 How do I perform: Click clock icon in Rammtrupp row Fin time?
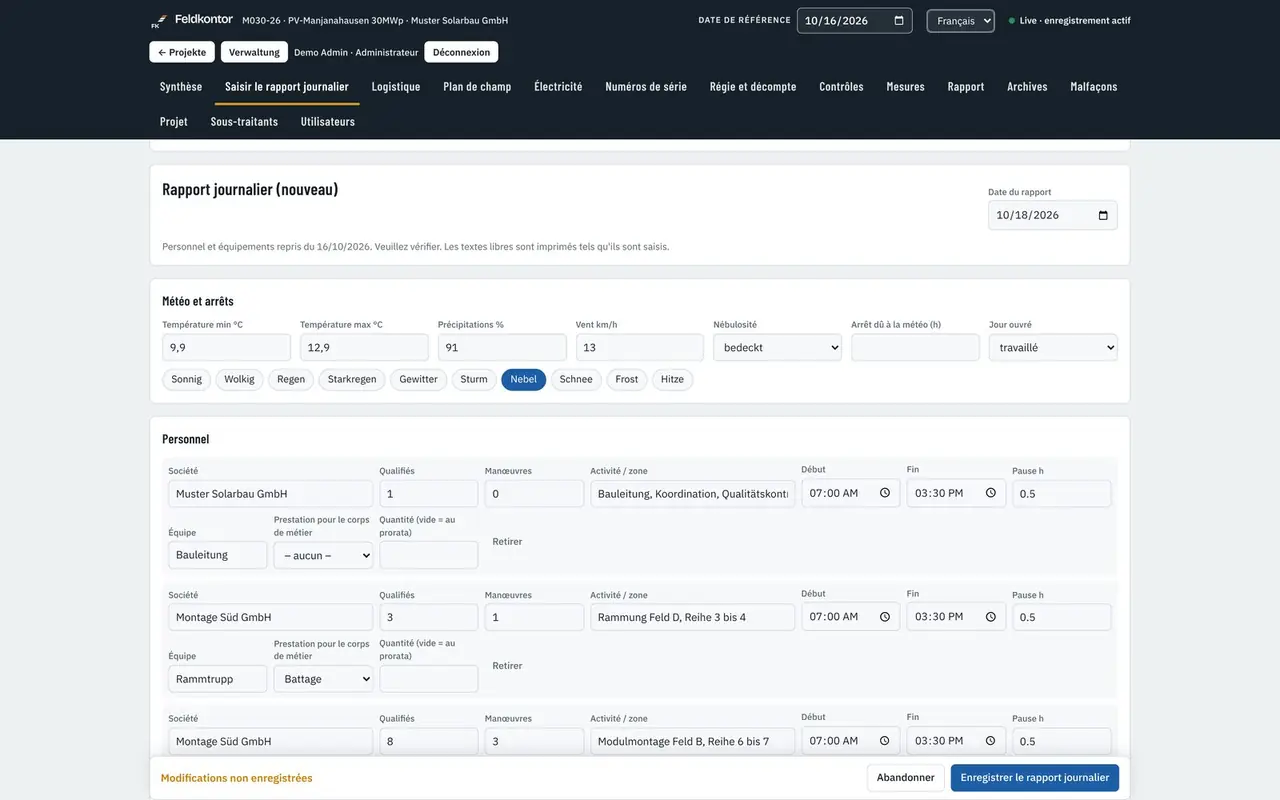click(991, 617)
